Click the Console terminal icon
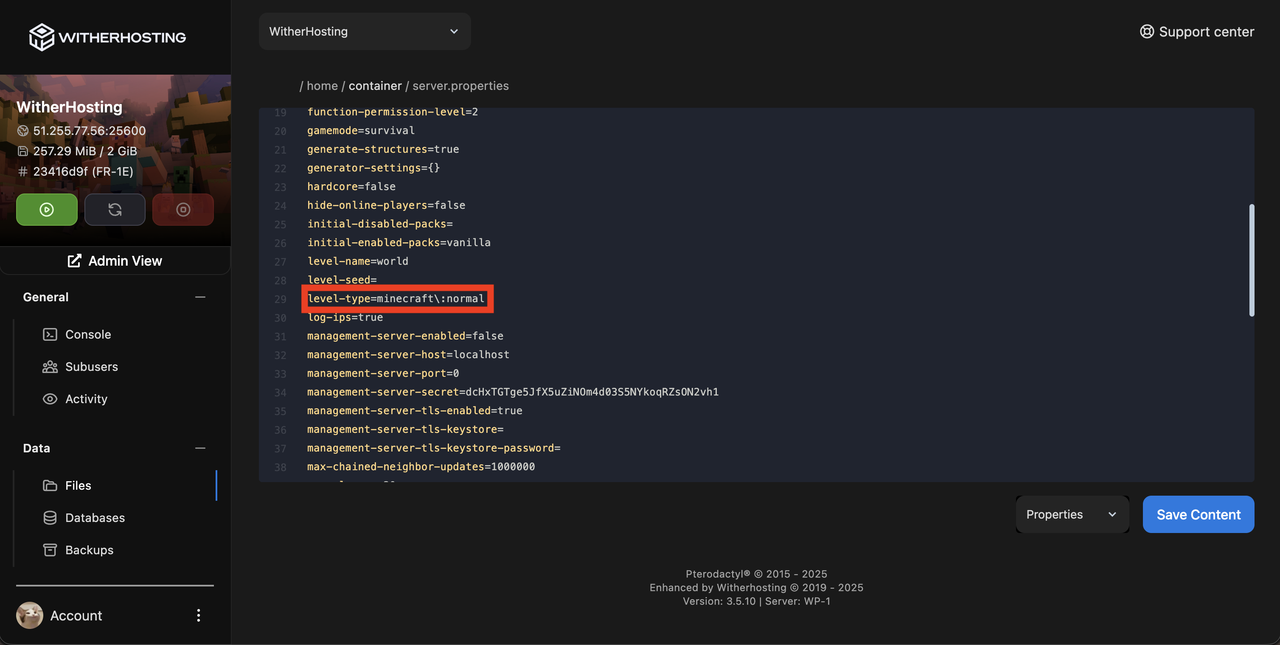The image size is (1280, 645). coord(50,335)
